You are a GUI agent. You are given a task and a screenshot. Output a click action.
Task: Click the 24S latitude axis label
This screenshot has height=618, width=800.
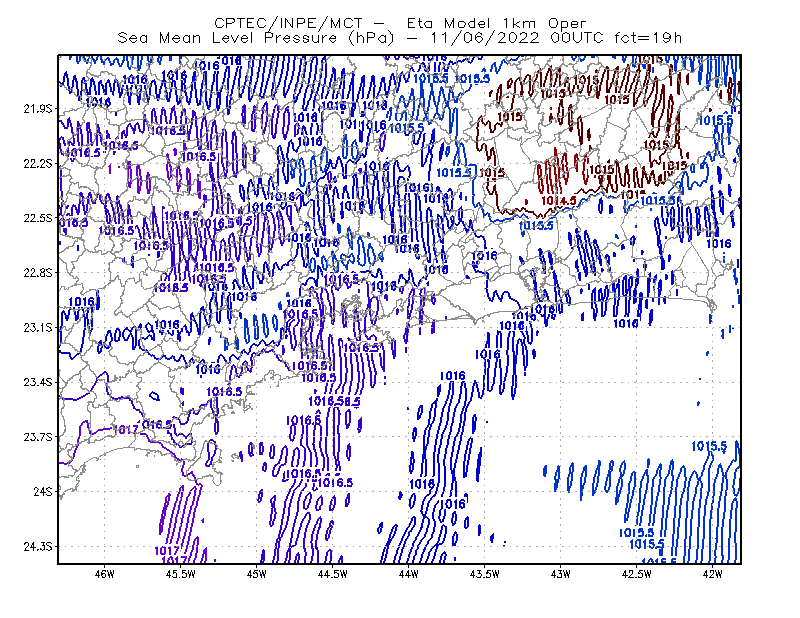43,491
